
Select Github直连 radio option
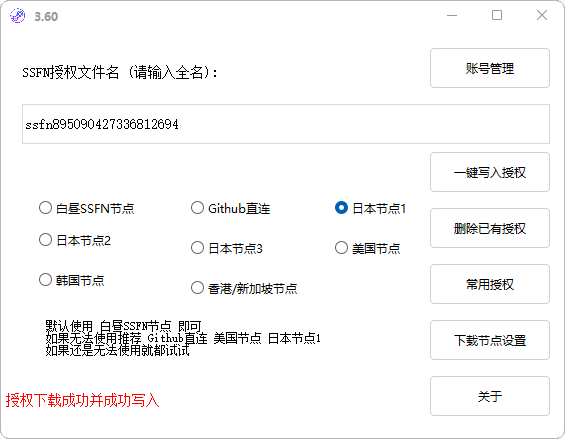point(231,208)
